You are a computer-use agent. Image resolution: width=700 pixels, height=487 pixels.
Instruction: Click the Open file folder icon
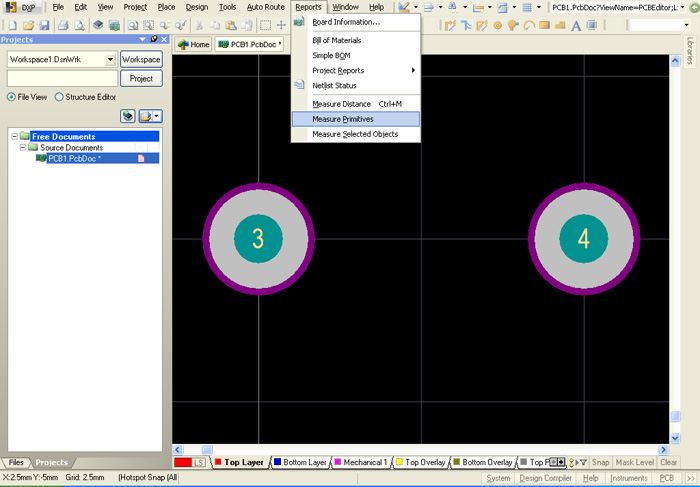tap(27, 25)
